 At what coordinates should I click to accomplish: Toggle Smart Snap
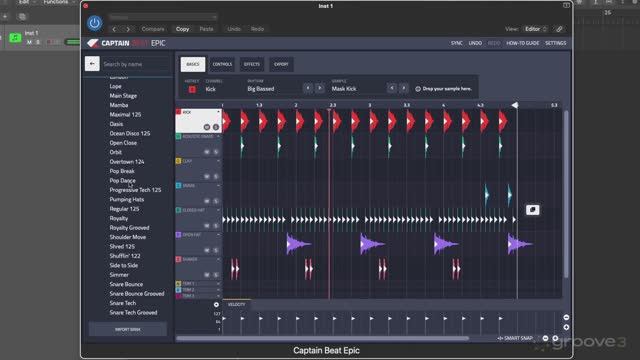tap(515, 338)
